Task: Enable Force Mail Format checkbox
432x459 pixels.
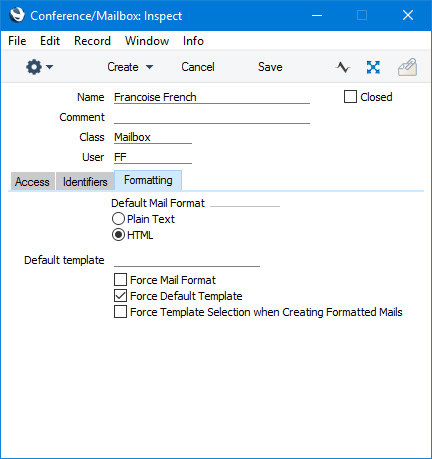Action: pos(120,280)
